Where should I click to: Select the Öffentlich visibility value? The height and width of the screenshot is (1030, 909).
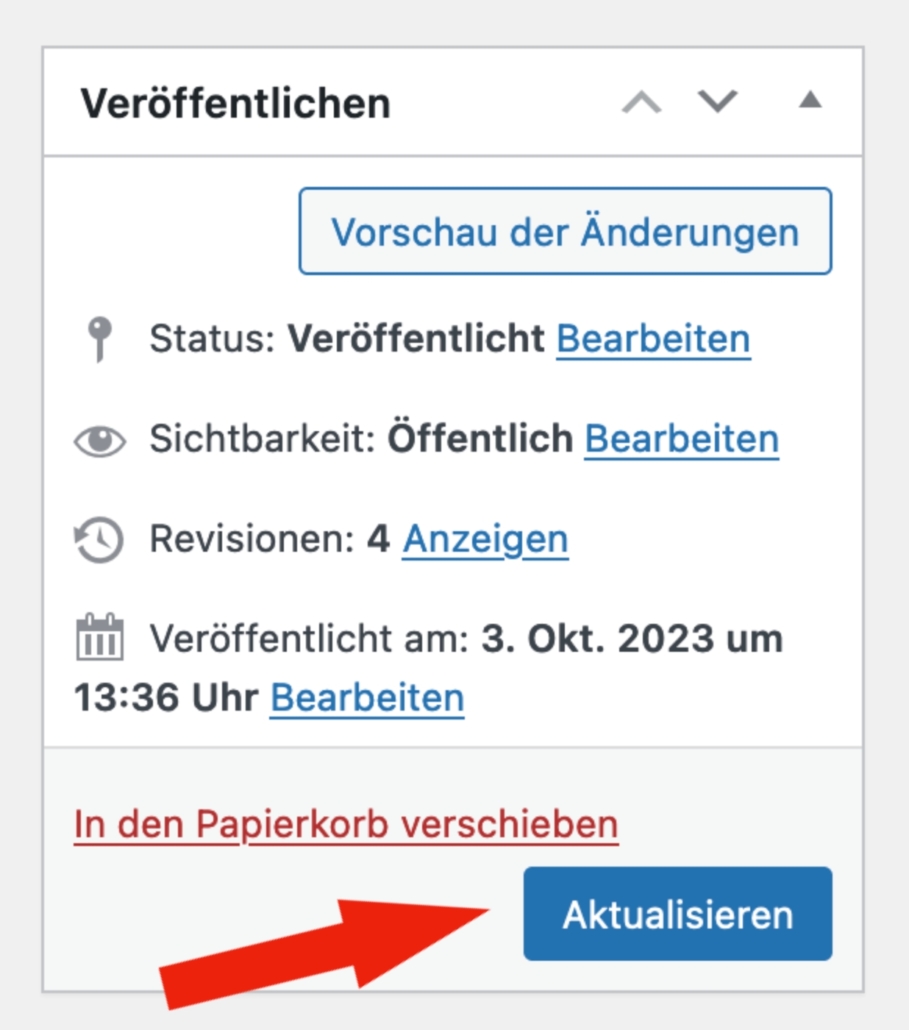(480, 440)
